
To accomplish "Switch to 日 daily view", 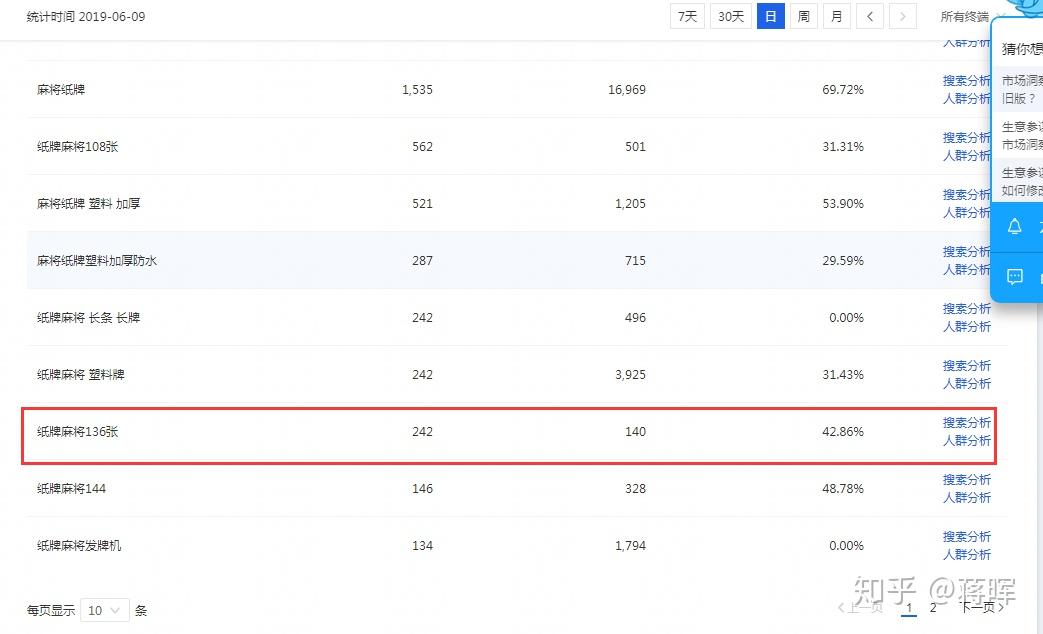I will [x=771, y=17].
